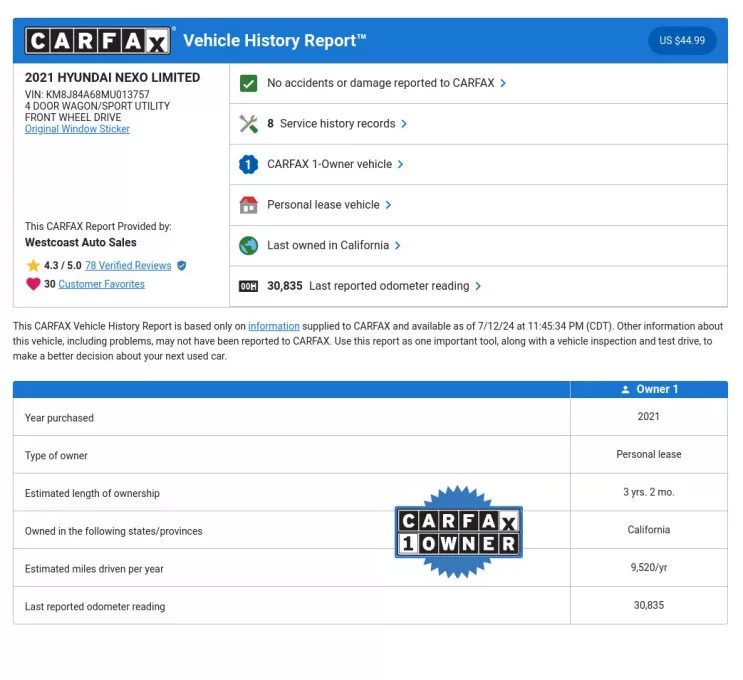This screenshot has width=743, height=680.
Task: Click the blue verified shield icon
Action: coord(181,266)
